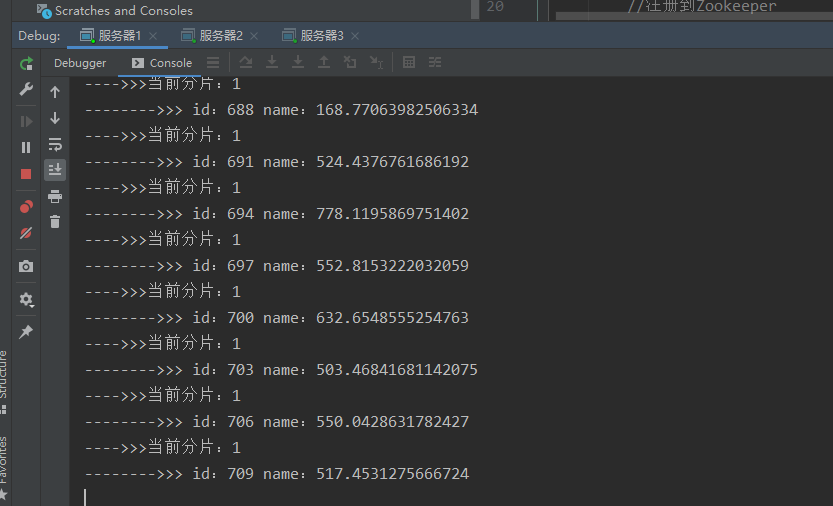Click the Step Into icon
The image size is (833, 506).
click(271, 62)
